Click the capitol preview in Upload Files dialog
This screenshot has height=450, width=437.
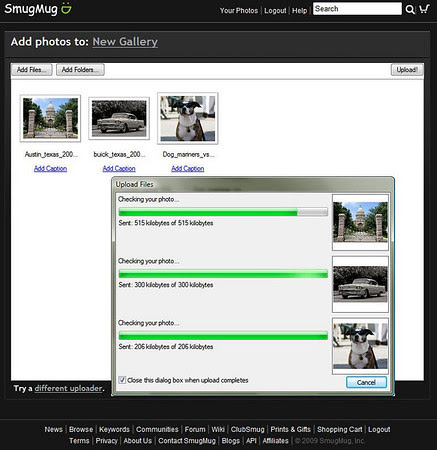click(360, 222)
